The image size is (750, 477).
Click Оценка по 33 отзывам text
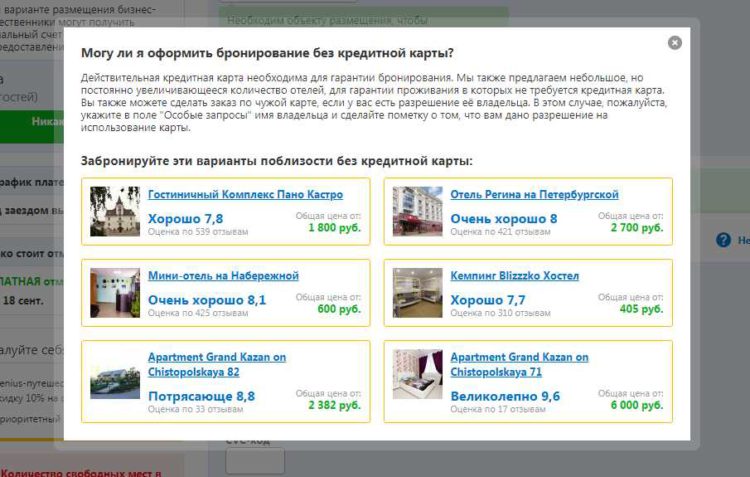(196, 410)
